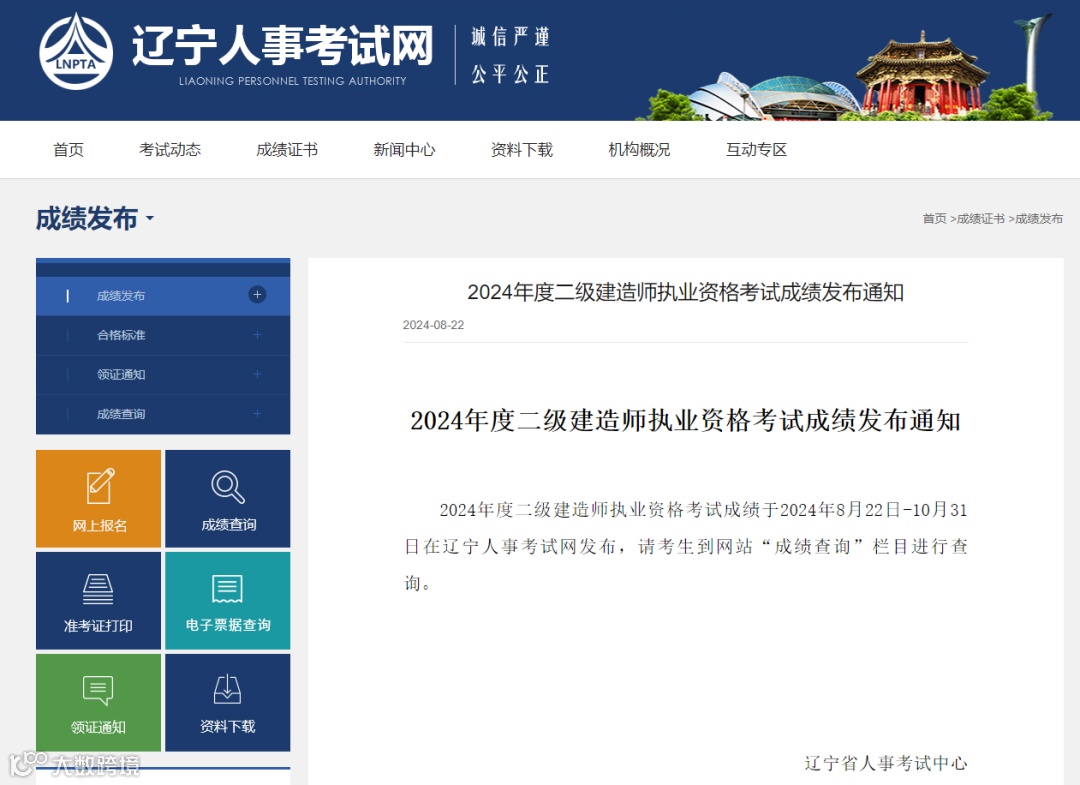Viewport: 1080px width, 785px height.
Task: Open the orange 网上报名 tile label
Action: (x=99, y=525)
